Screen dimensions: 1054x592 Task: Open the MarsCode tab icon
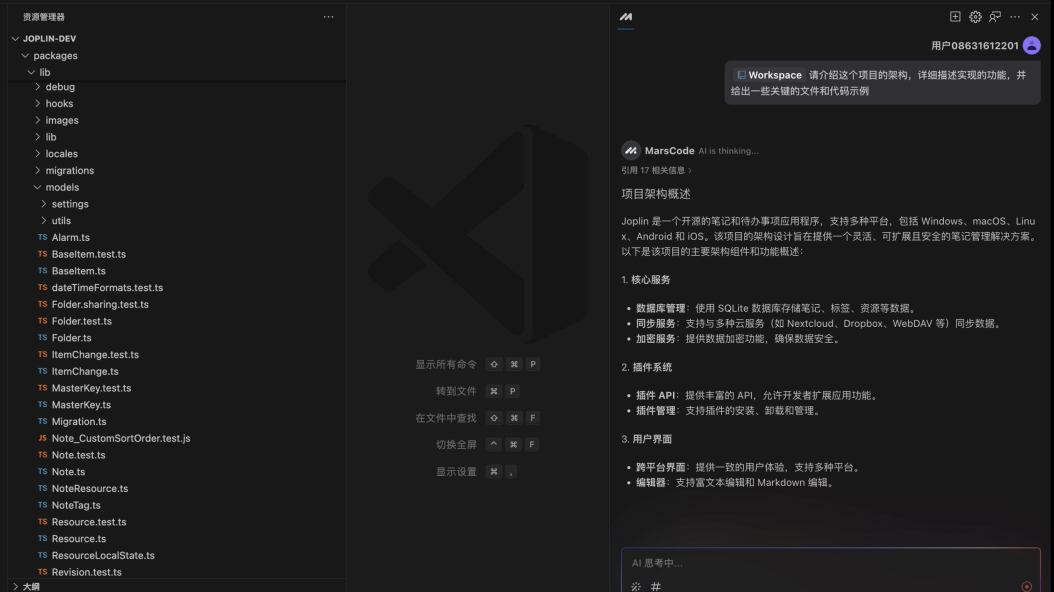pos(626,17)
